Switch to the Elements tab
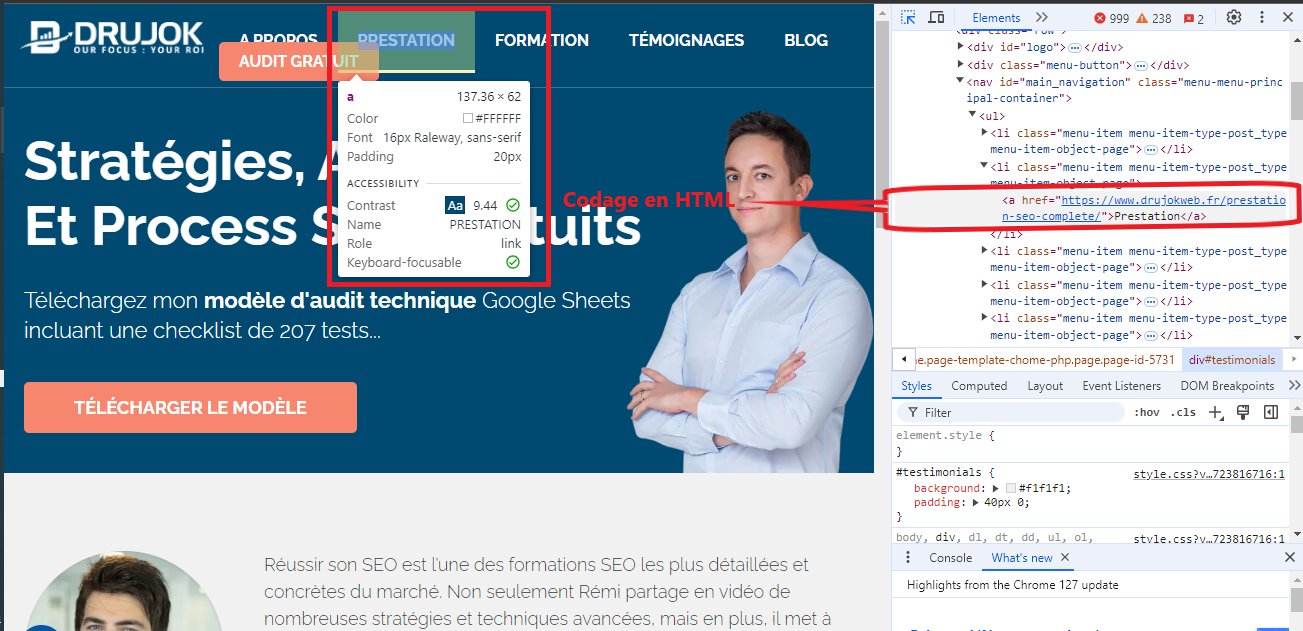The height and width of the screenshot is (631, 1303). click(996, 17)
